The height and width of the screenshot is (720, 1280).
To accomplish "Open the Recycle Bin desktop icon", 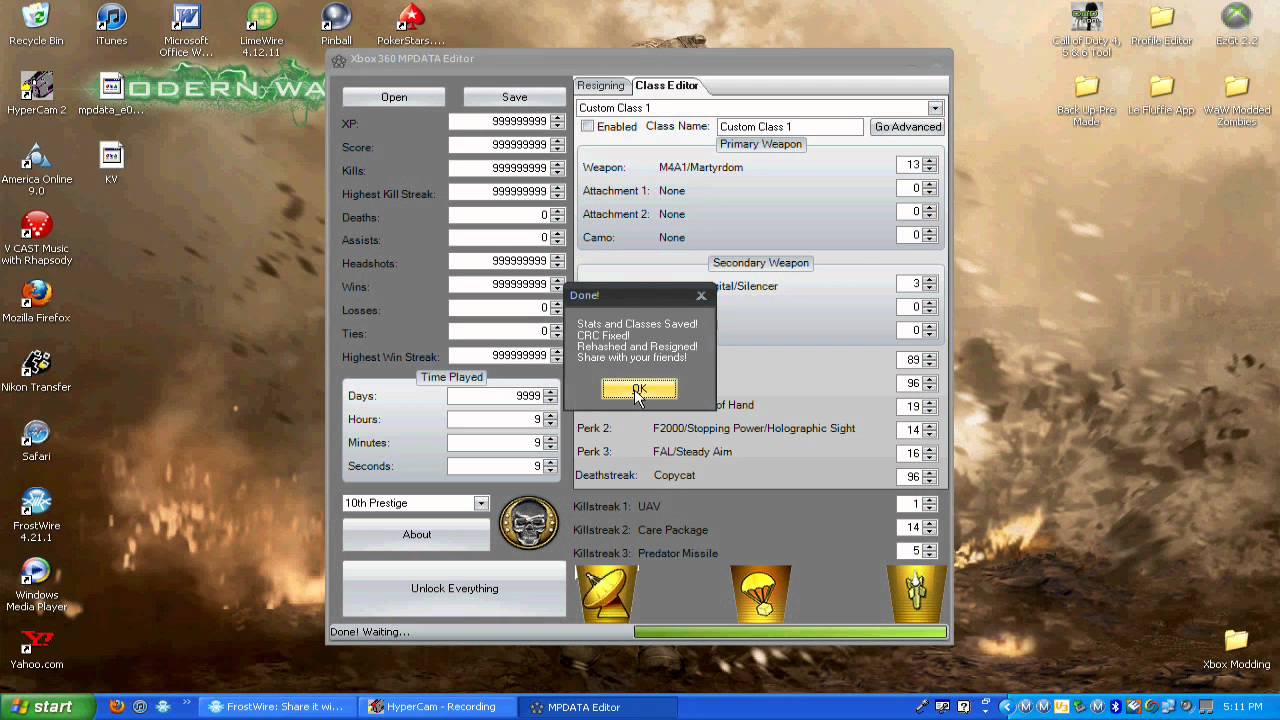I will pos(36,25).
